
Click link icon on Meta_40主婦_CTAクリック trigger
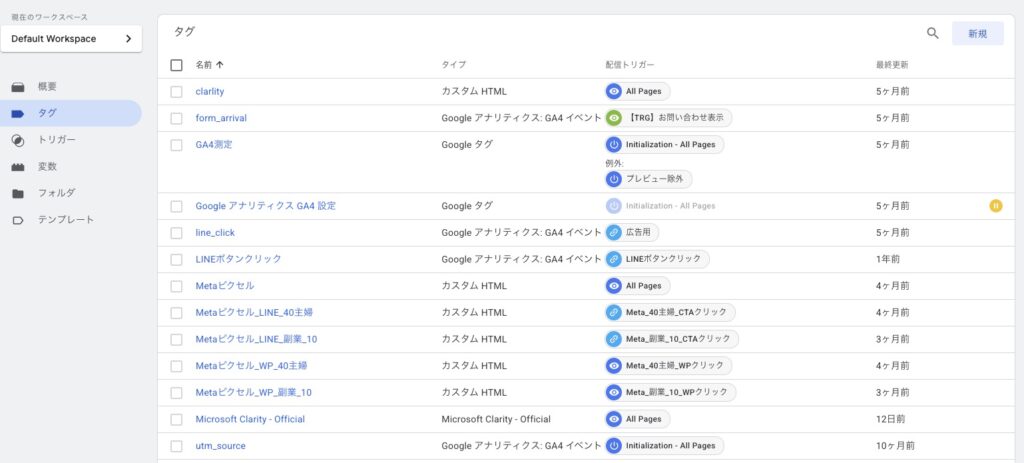(x=613, y=312)
